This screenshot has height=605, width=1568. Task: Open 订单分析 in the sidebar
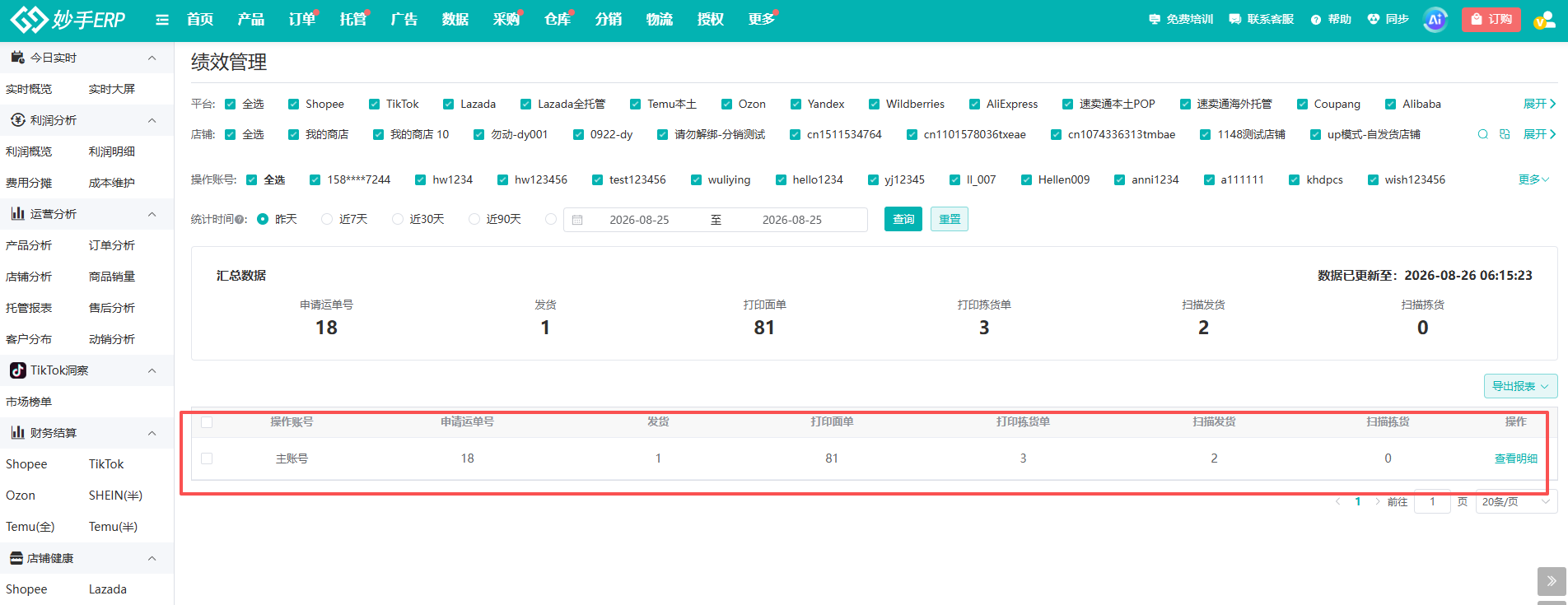coord(112,245)
